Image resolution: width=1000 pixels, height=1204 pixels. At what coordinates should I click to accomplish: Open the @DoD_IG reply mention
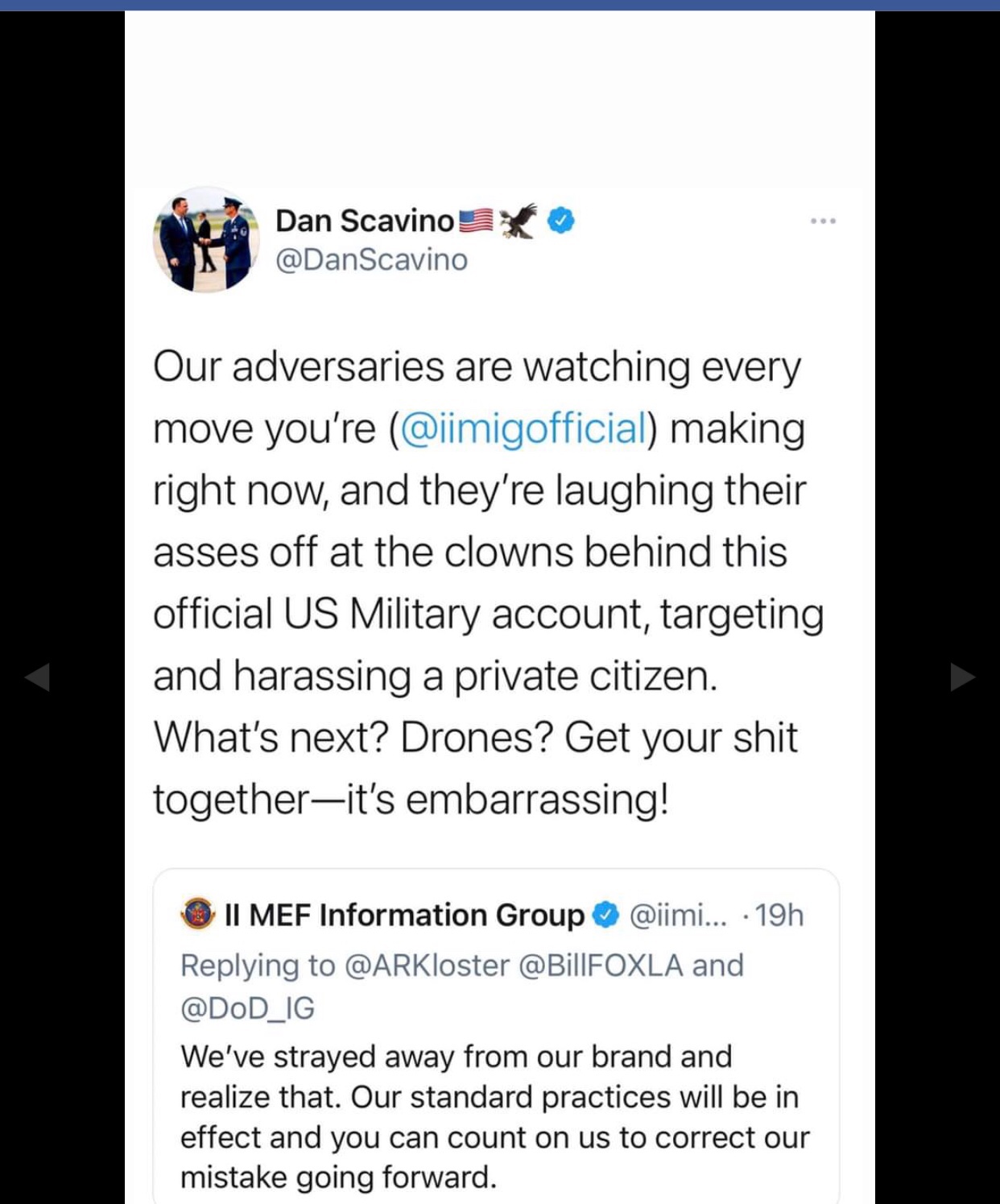248,1007
